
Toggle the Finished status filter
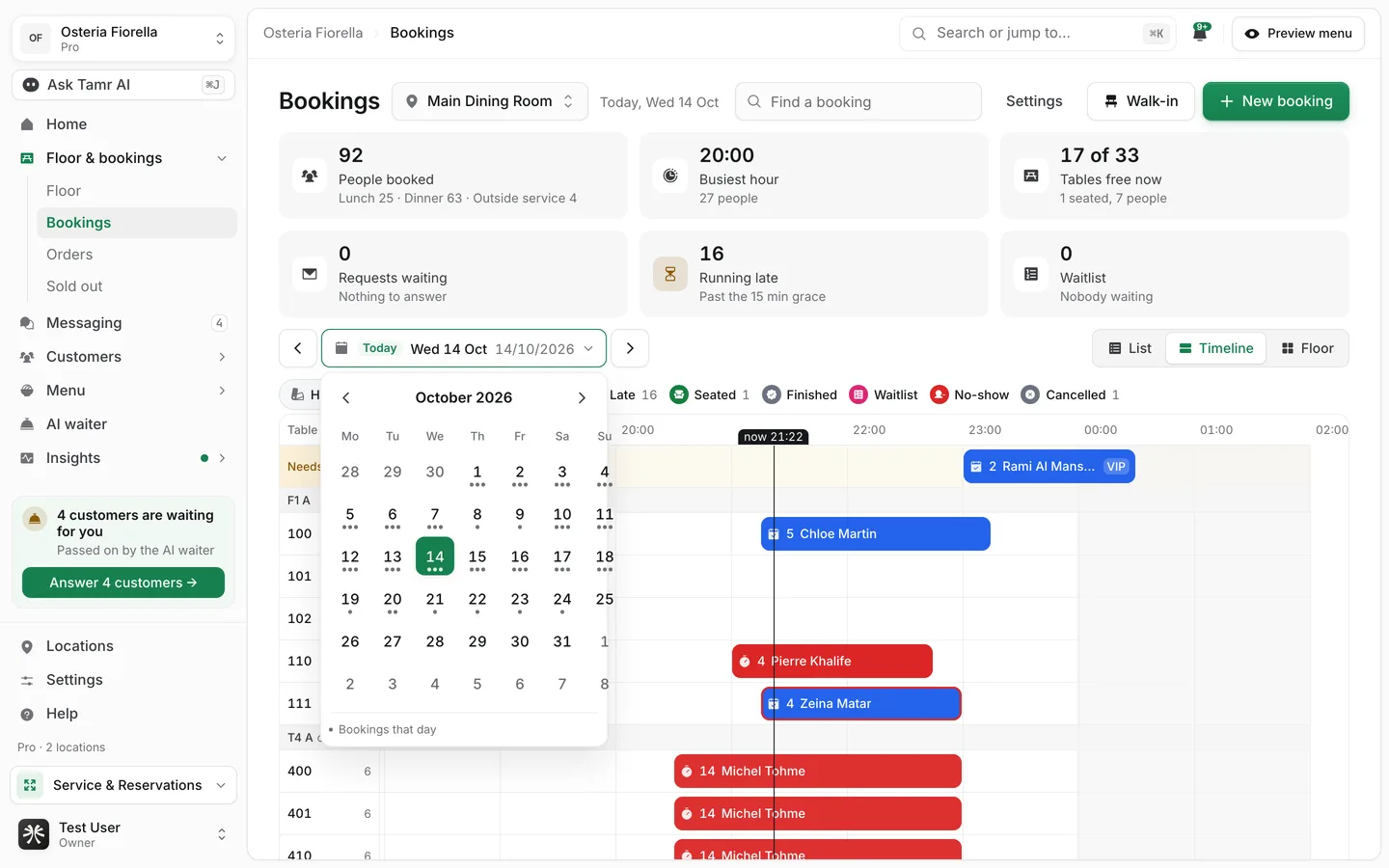[800, 394]
